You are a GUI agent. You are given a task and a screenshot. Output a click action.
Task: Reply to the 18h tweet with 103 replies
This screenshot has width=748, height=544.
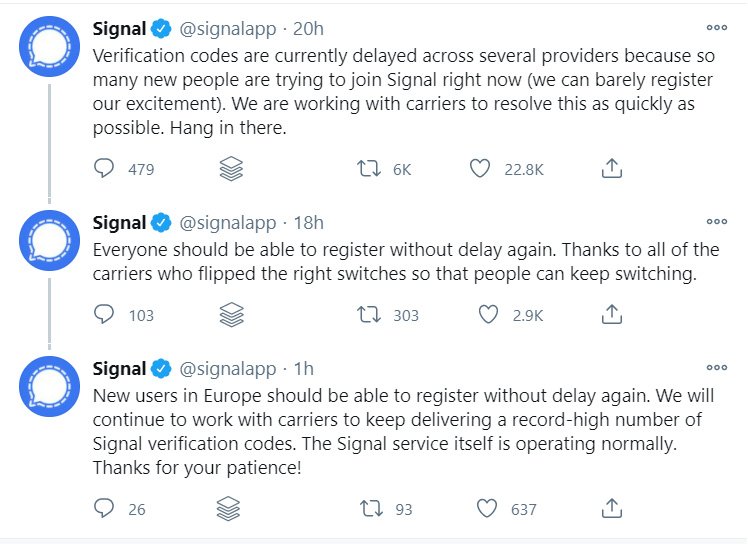(104, 315)
